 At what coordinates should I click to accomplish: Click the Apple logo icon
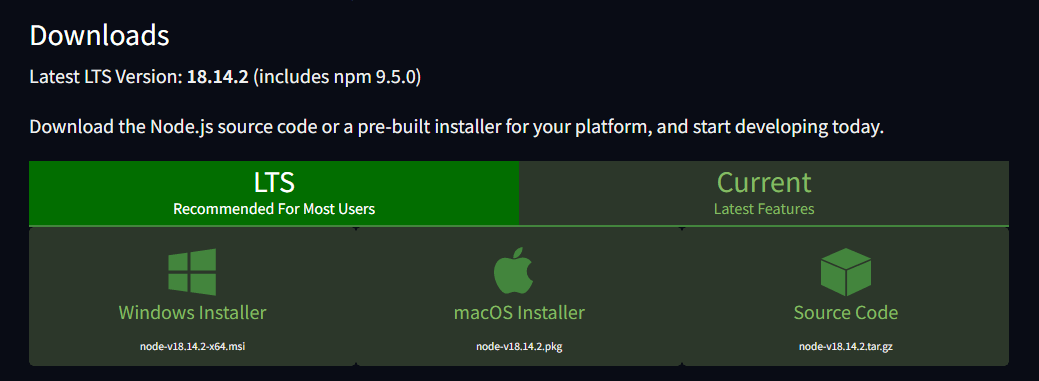[x=514, y=270]
